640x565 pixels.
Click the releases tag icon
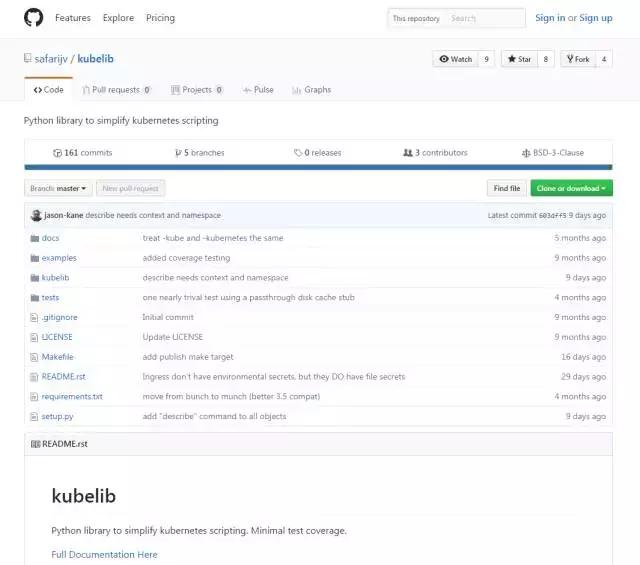298,153
